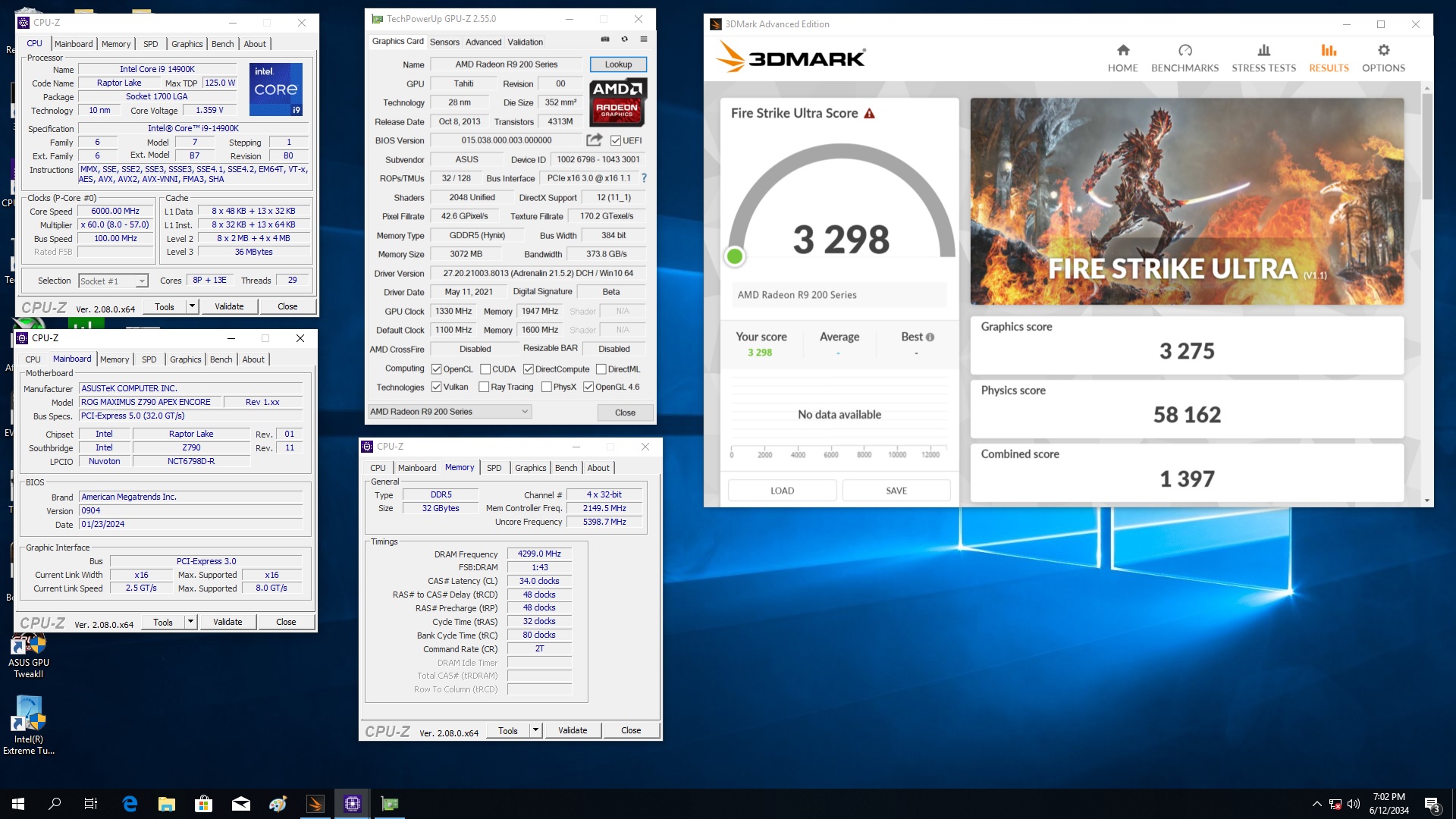Open the Validation tab in GPU-Z

[x=525, y=42]
